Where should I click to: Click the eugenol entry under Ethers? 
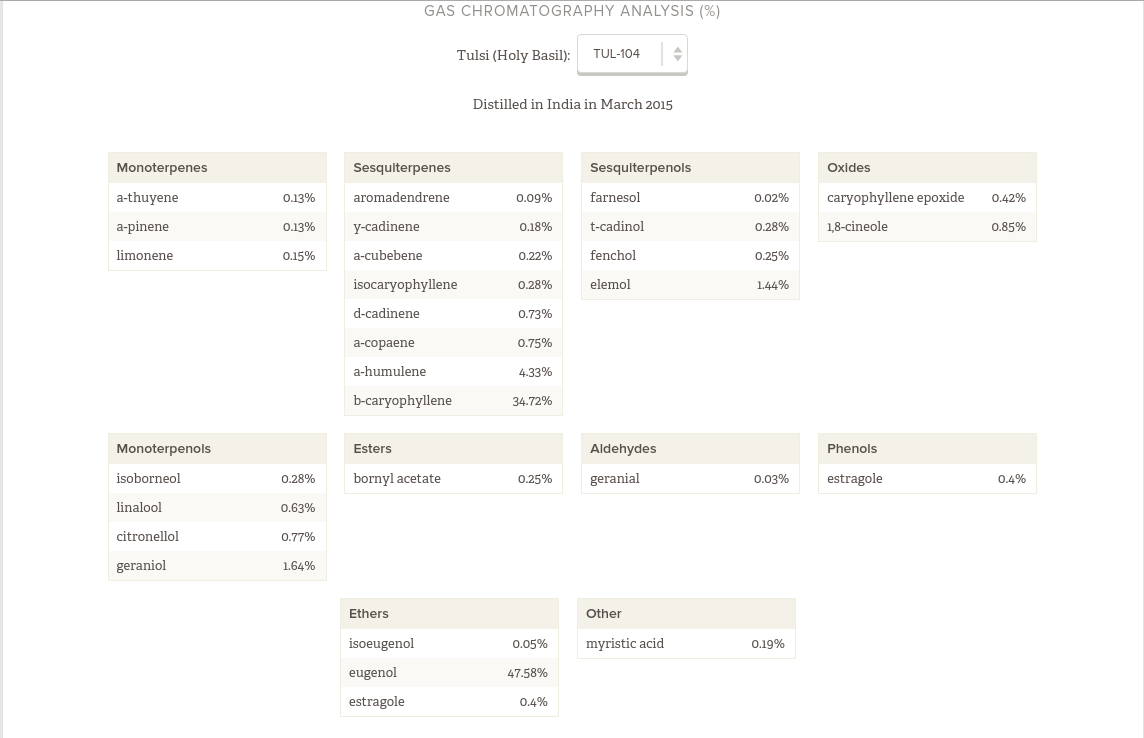(x=449, y=672)
